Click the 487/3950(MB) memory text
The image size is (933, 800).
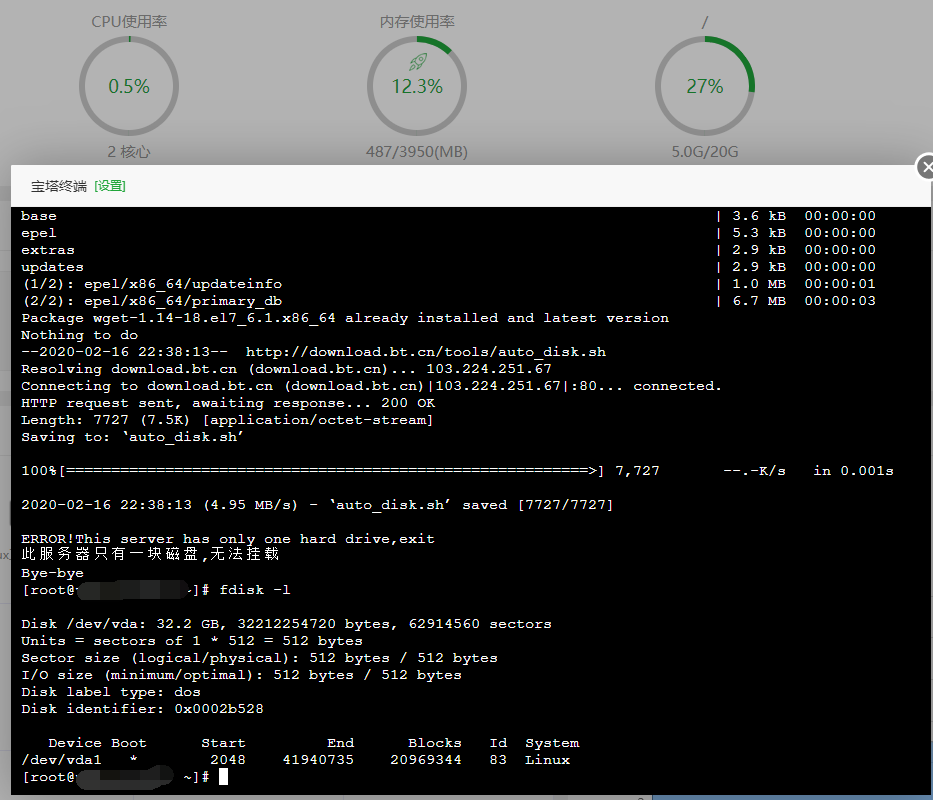coord(417,152)
